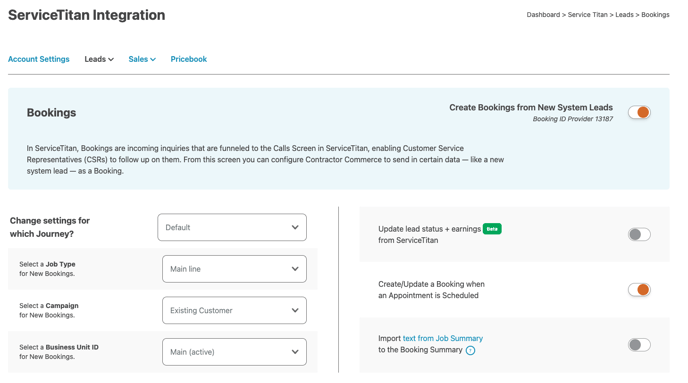Enable Update lead status + earnings toggle
Image resolution: width=688 pixels, height=383 pixels.
639,234
